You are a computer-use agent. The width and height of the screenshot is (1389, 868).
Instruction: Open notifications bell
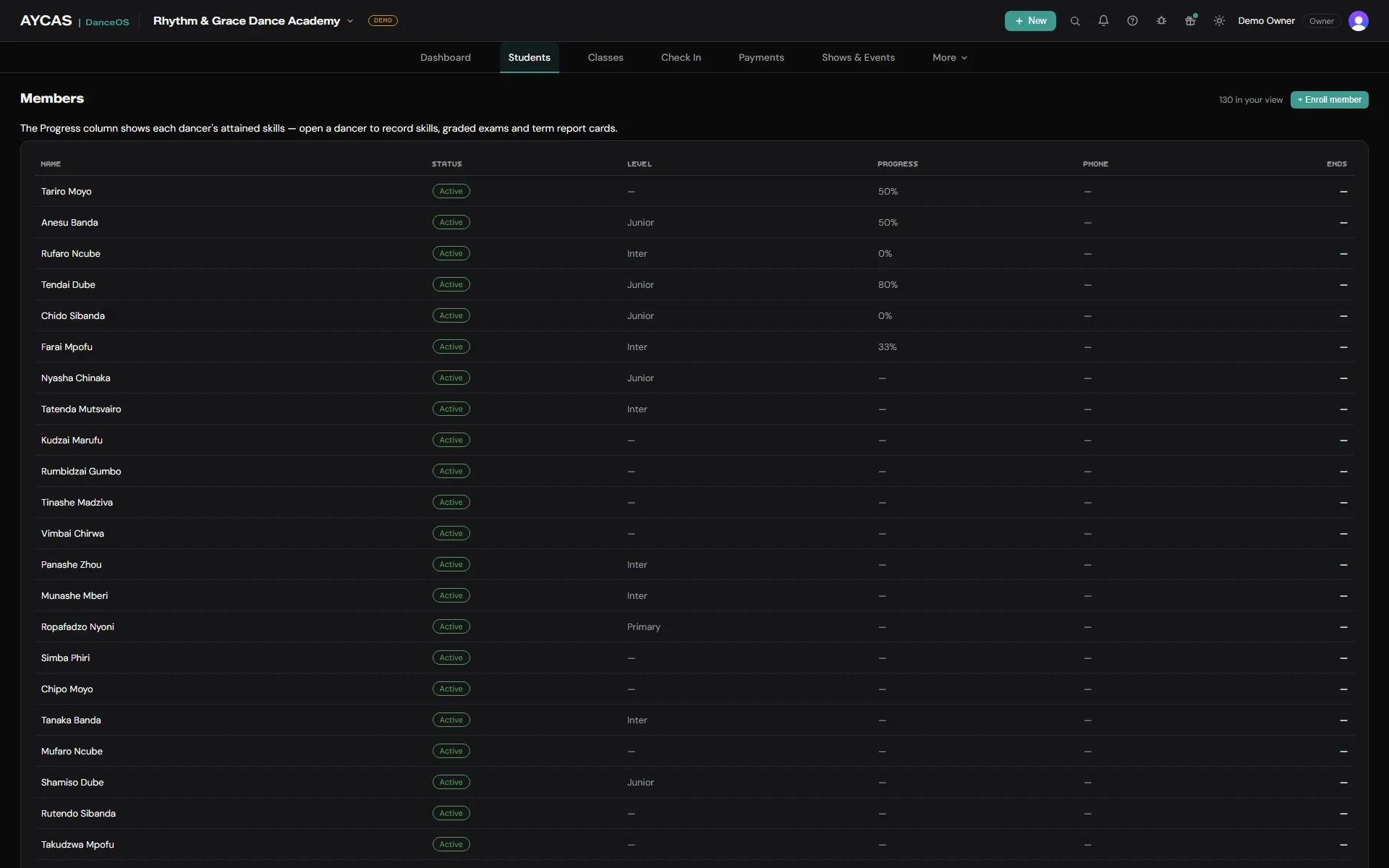point(1103,21)
